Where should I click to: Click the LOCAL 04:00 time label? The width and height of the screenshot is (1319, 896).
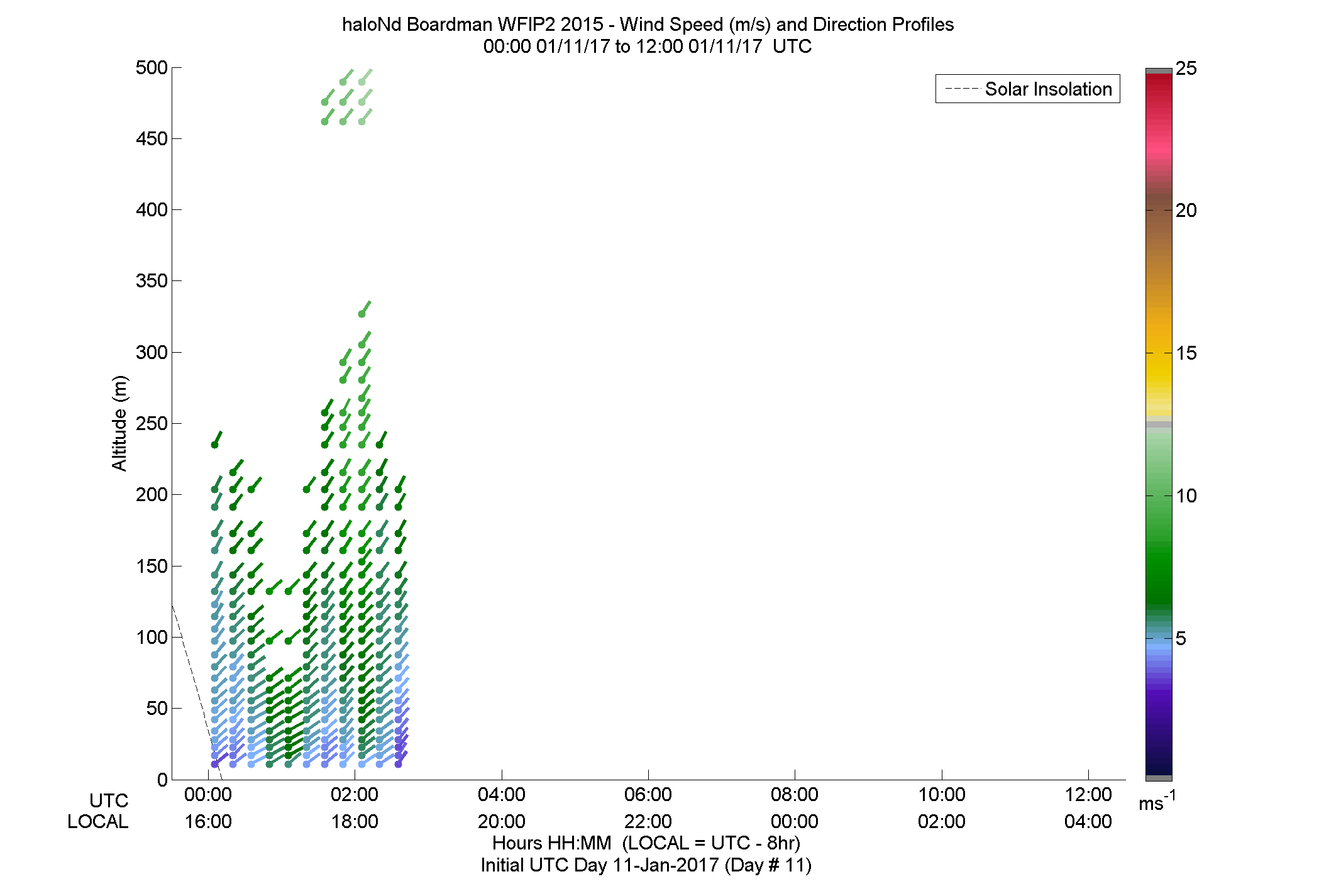[1088, 822]
